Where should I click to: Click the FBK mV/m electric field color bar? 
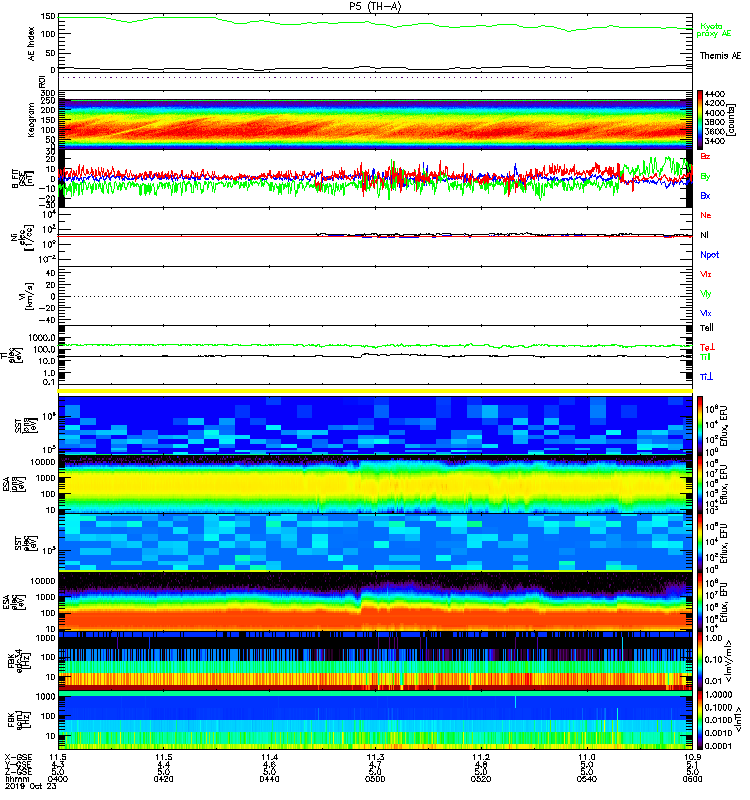(x=699, y=661)
